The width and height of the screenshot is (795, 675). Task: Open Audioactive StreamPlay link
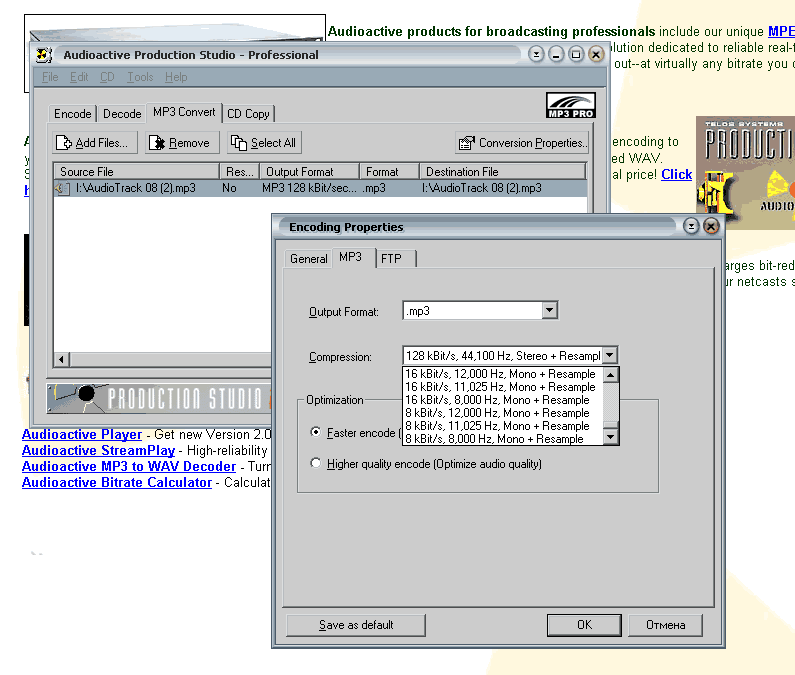click(98, 450)
